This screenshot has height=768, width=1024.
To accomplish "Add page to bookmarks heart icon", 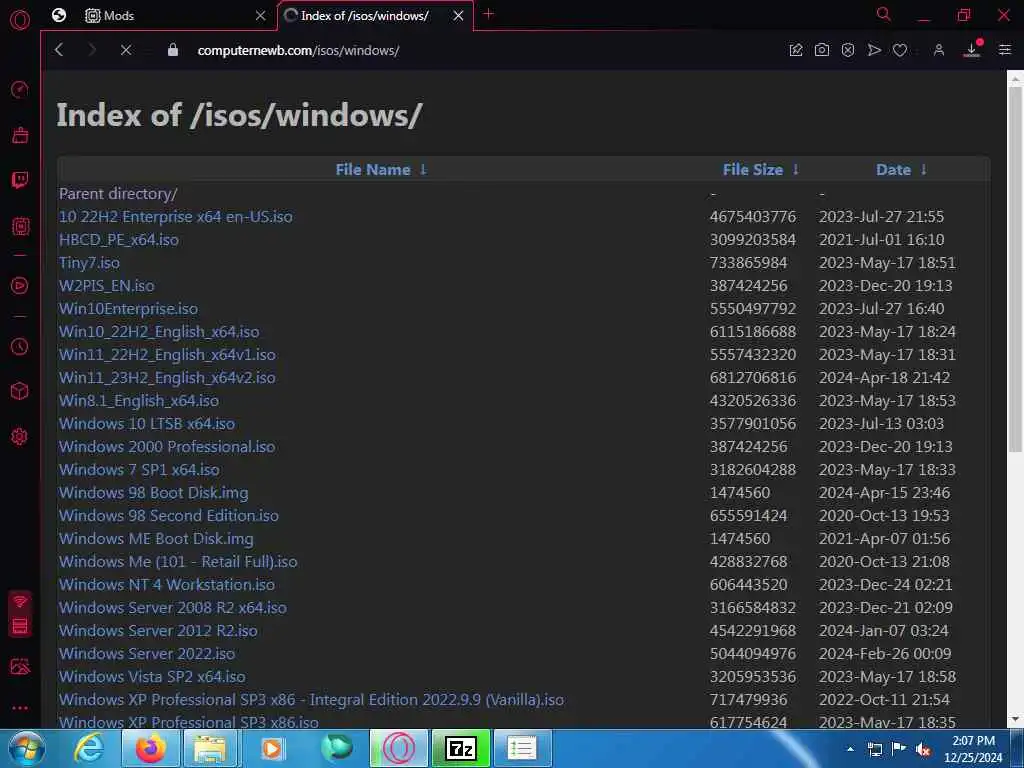I will 900,50.
